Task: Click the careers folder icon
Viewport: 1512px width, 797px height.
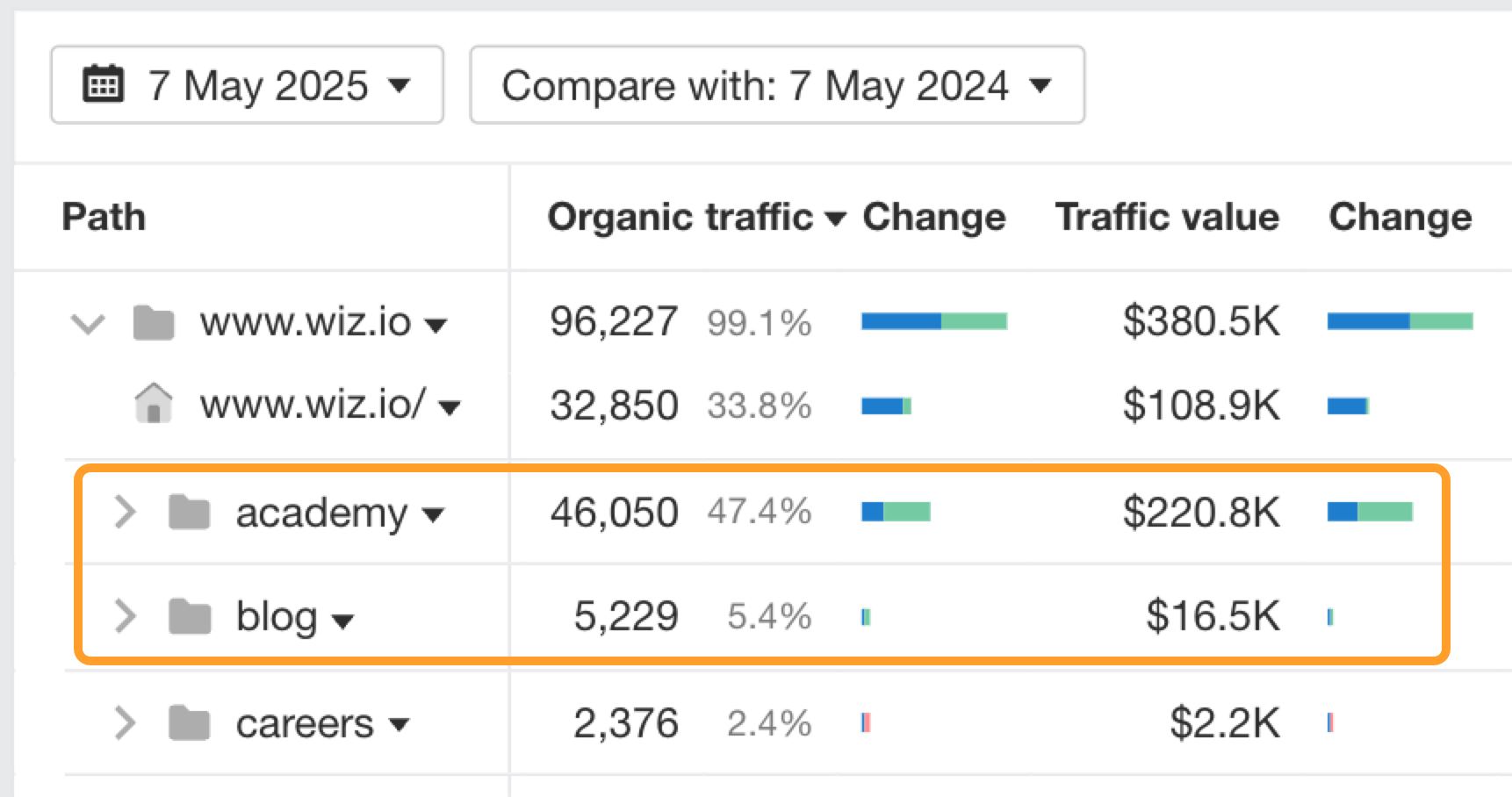Action: tap(190, 724)
